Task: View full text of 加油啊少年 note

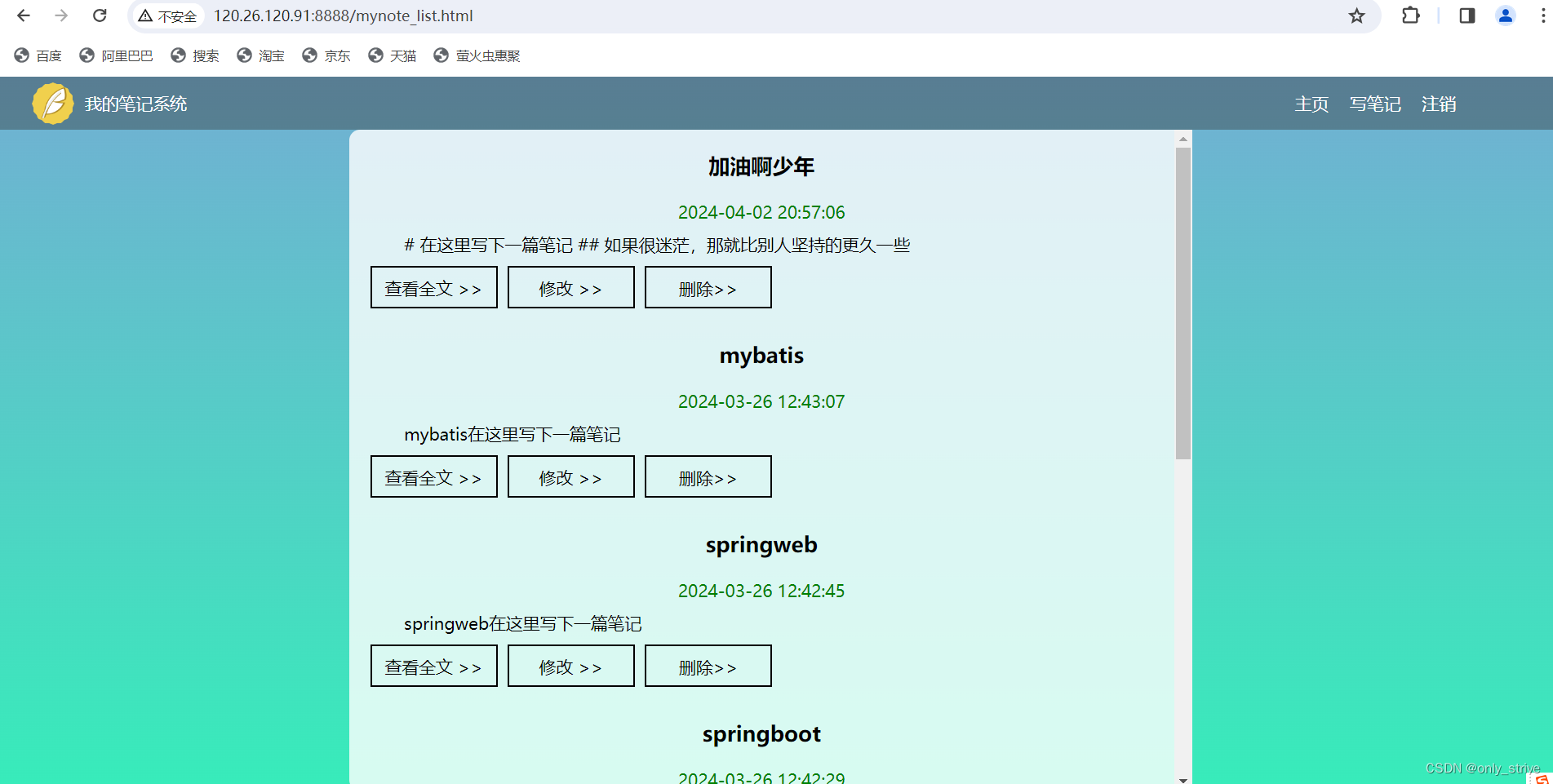Action: coord(434,287)
